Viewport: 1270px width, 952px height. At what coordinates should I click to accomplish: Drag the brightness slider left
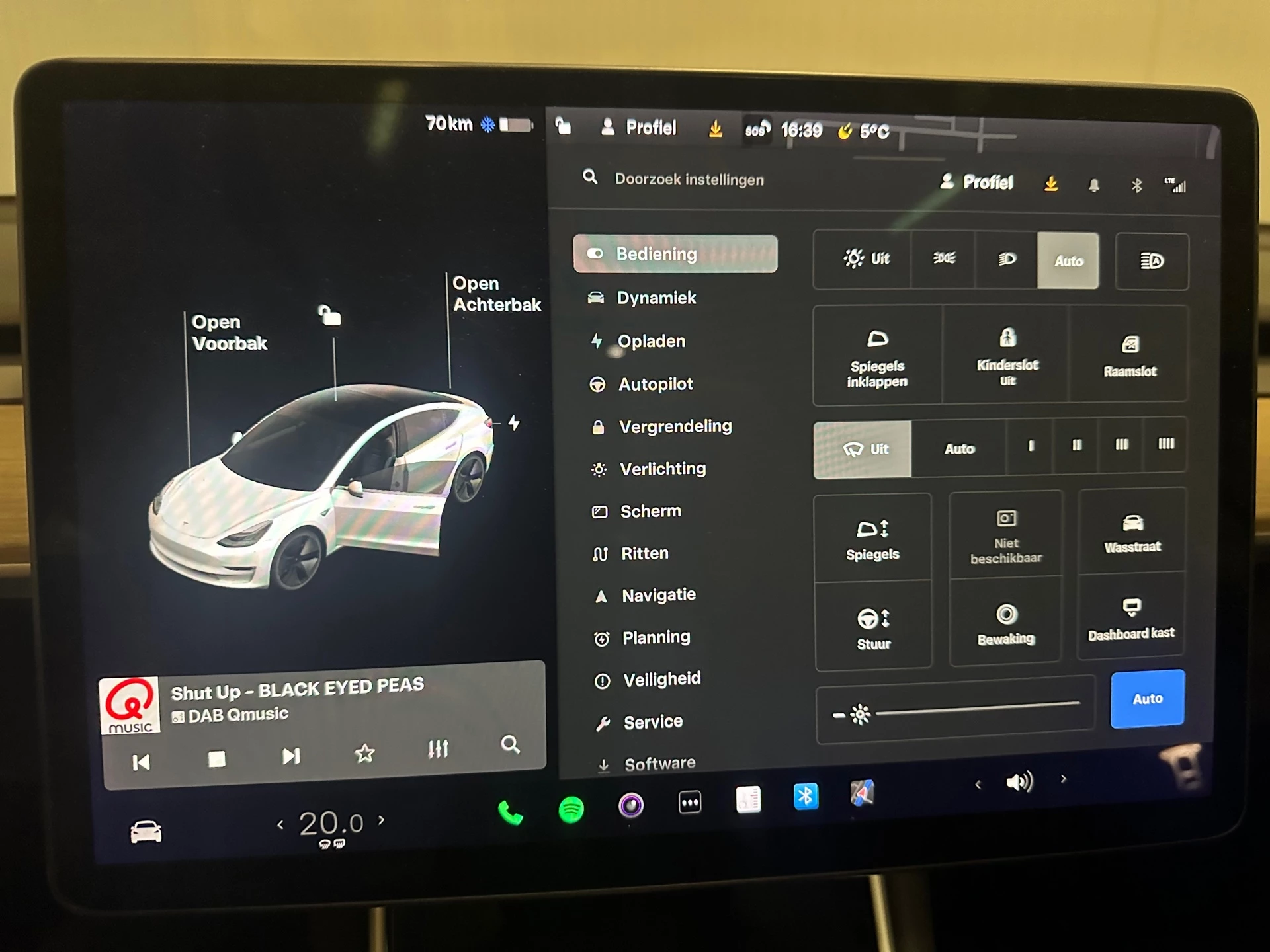click(x=858, y=712)
